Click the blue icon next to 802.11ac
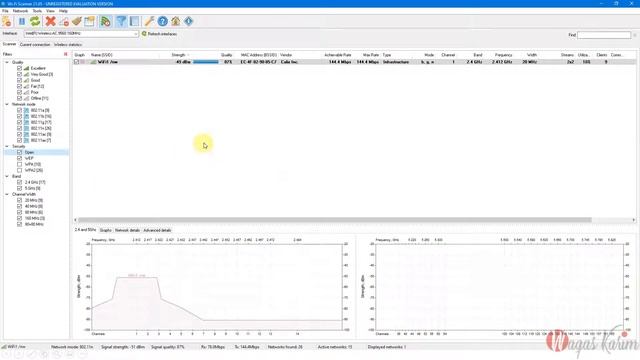The width and height of the screenshot is (640, 360). pyautogui.click(x=27, y=134)
